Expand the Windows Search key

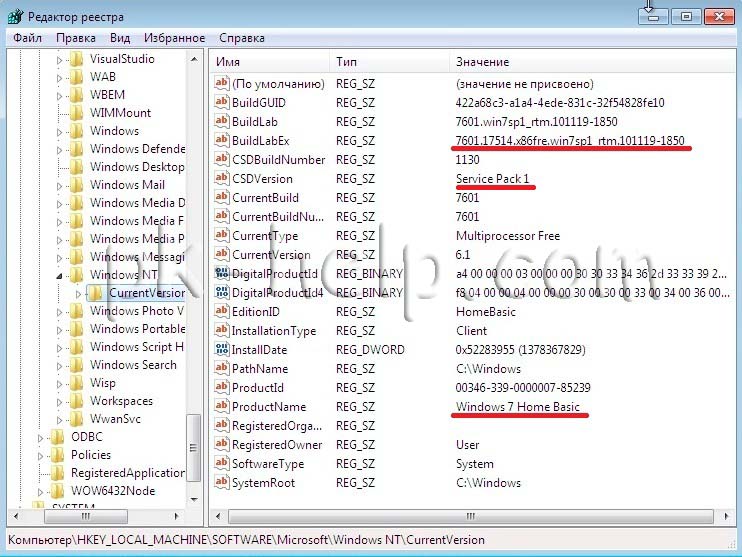[59, 366]
